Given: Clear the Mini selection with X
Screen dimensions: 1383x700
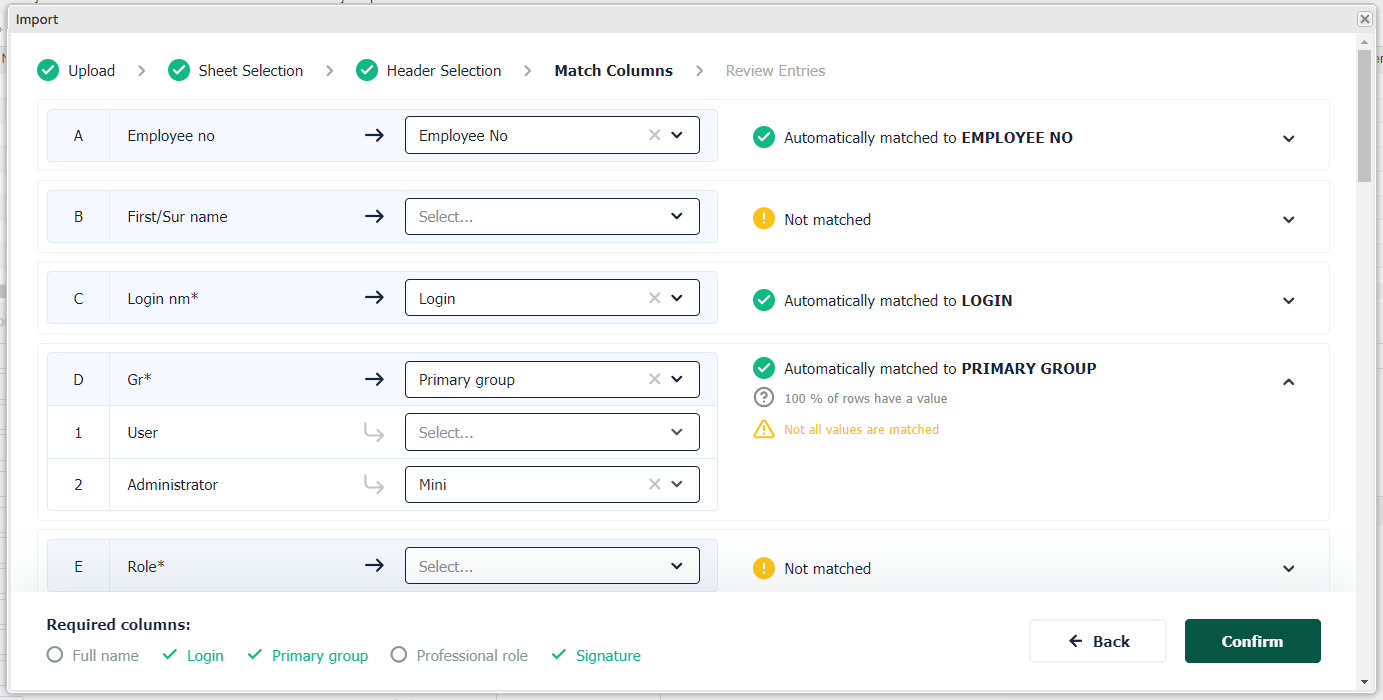Looking at the screenshot, I should click(654, 484).
